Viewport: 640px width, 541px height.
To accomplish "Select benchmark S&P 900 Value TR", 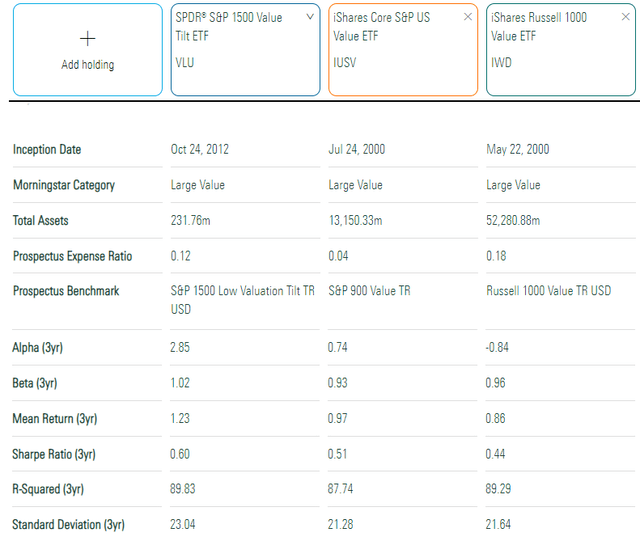I will click(x=369, y=291).
